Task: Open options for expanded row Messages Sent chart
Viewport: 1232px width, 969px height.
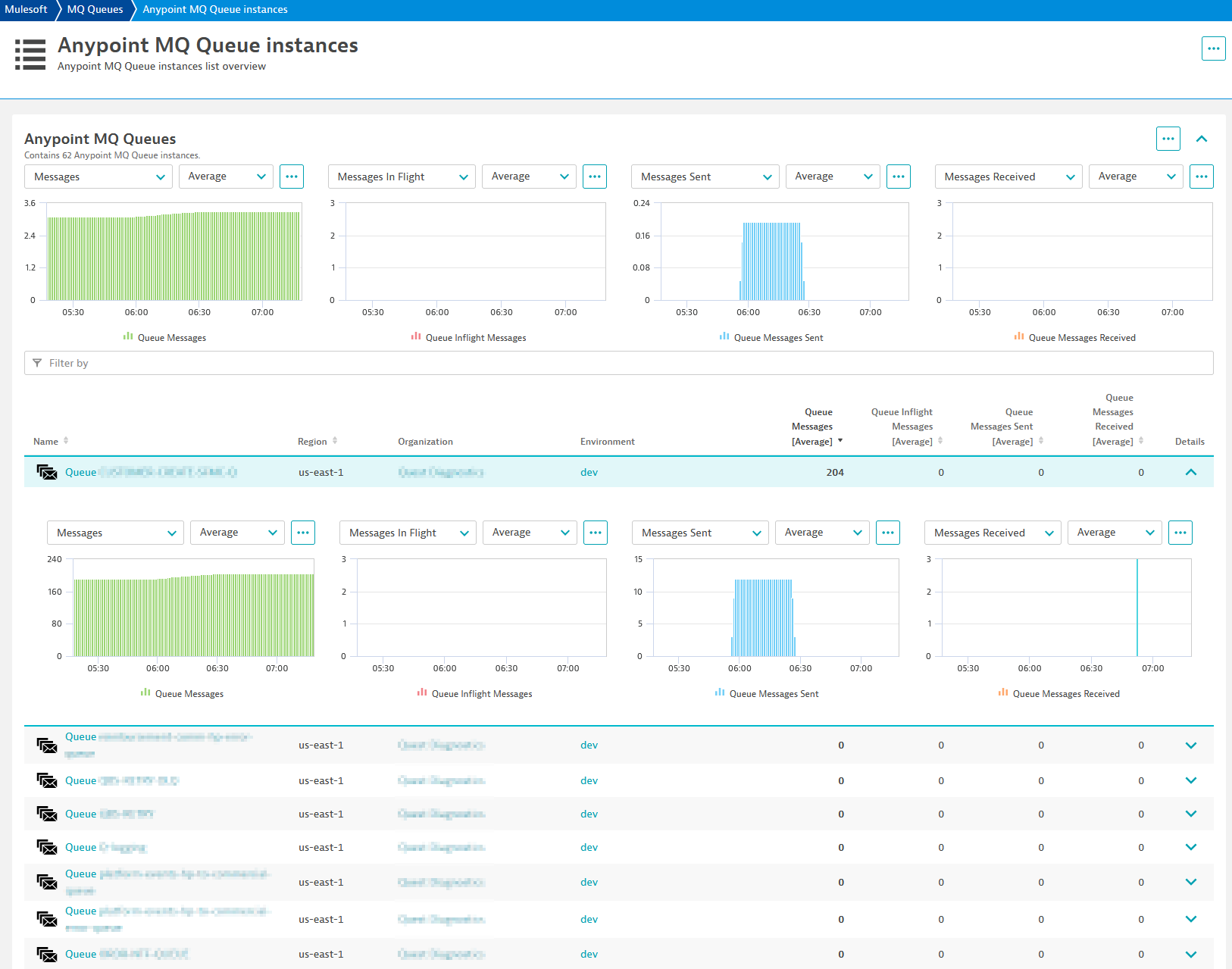Action: click(888, 533)
